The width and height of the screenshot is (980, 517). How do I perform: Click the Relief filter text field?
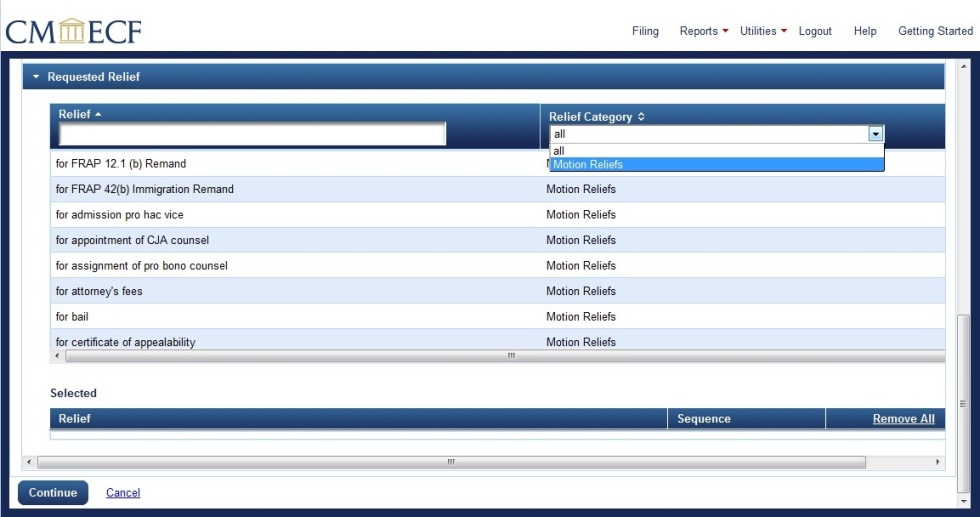(252, 134)
